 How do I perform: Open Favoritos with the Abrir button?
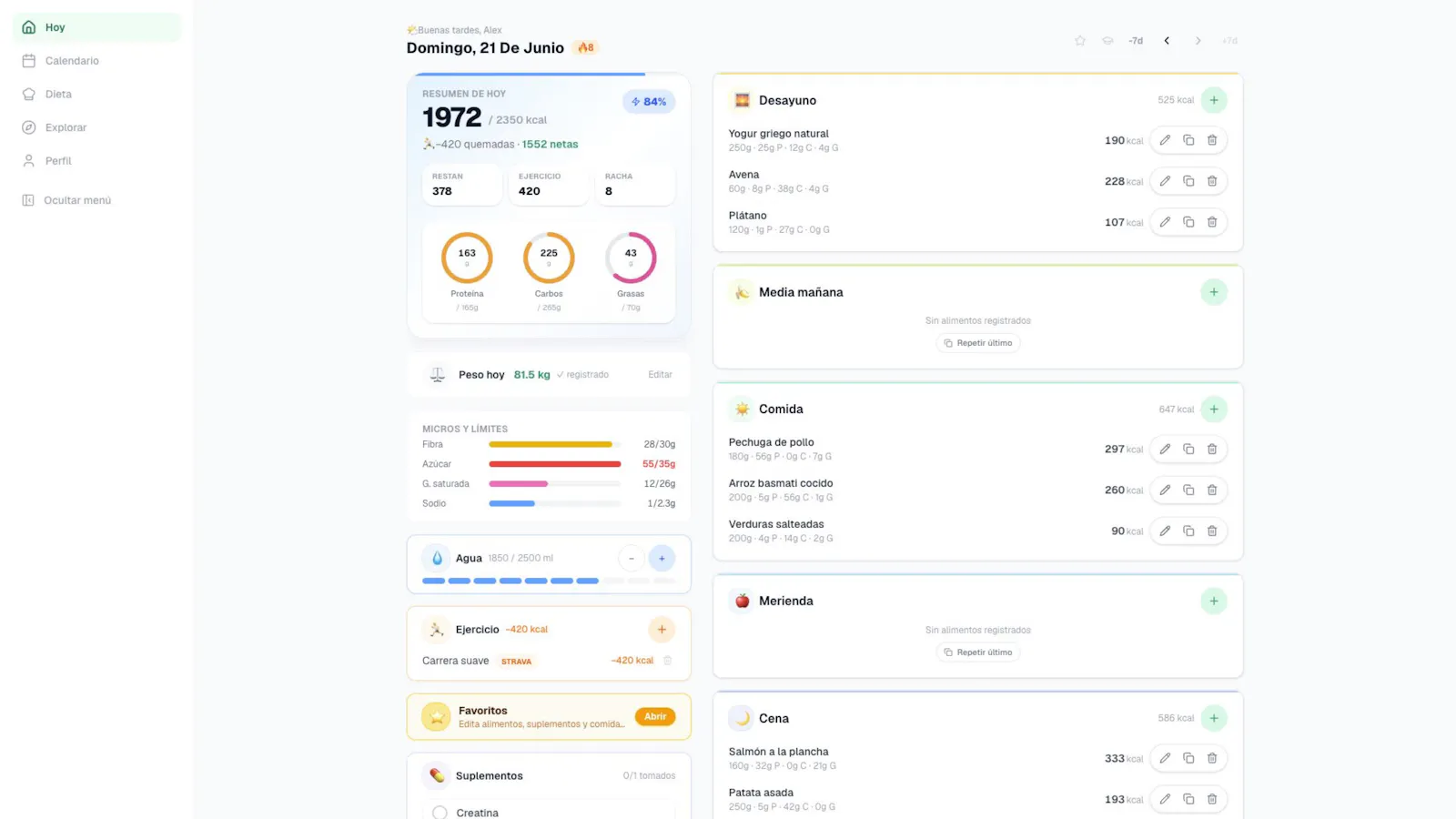coord(655,717)
